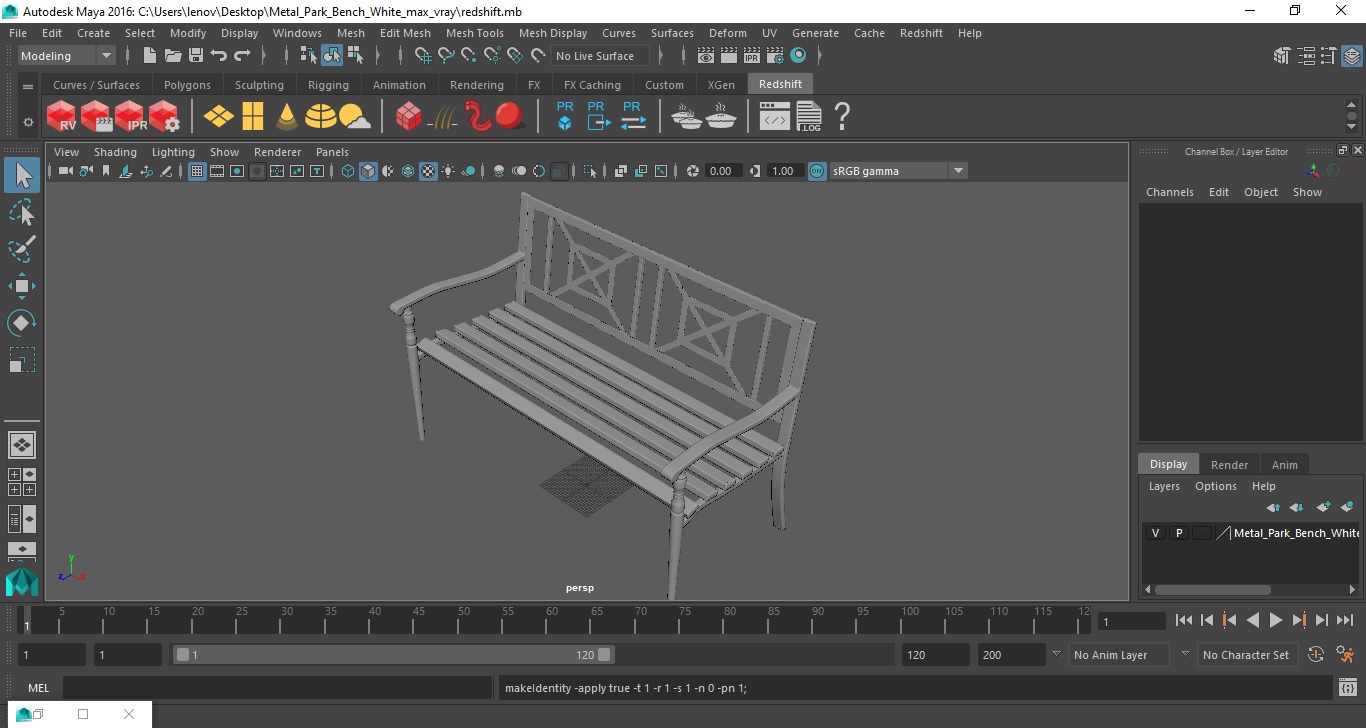Open the No Anim Layer dropdown
Screen dimensions: 1366x728
(1118, 655)
